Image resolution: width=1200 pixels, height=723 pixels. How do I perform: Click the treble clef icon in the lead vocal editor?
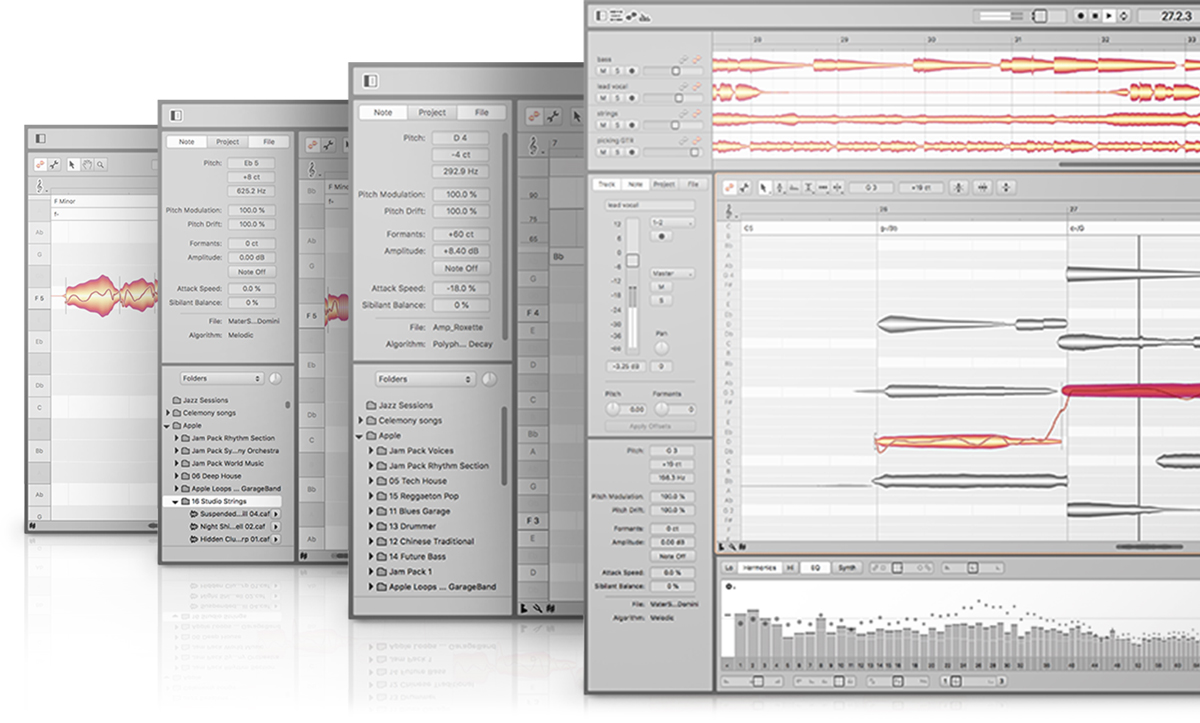[x=729, y=212]
